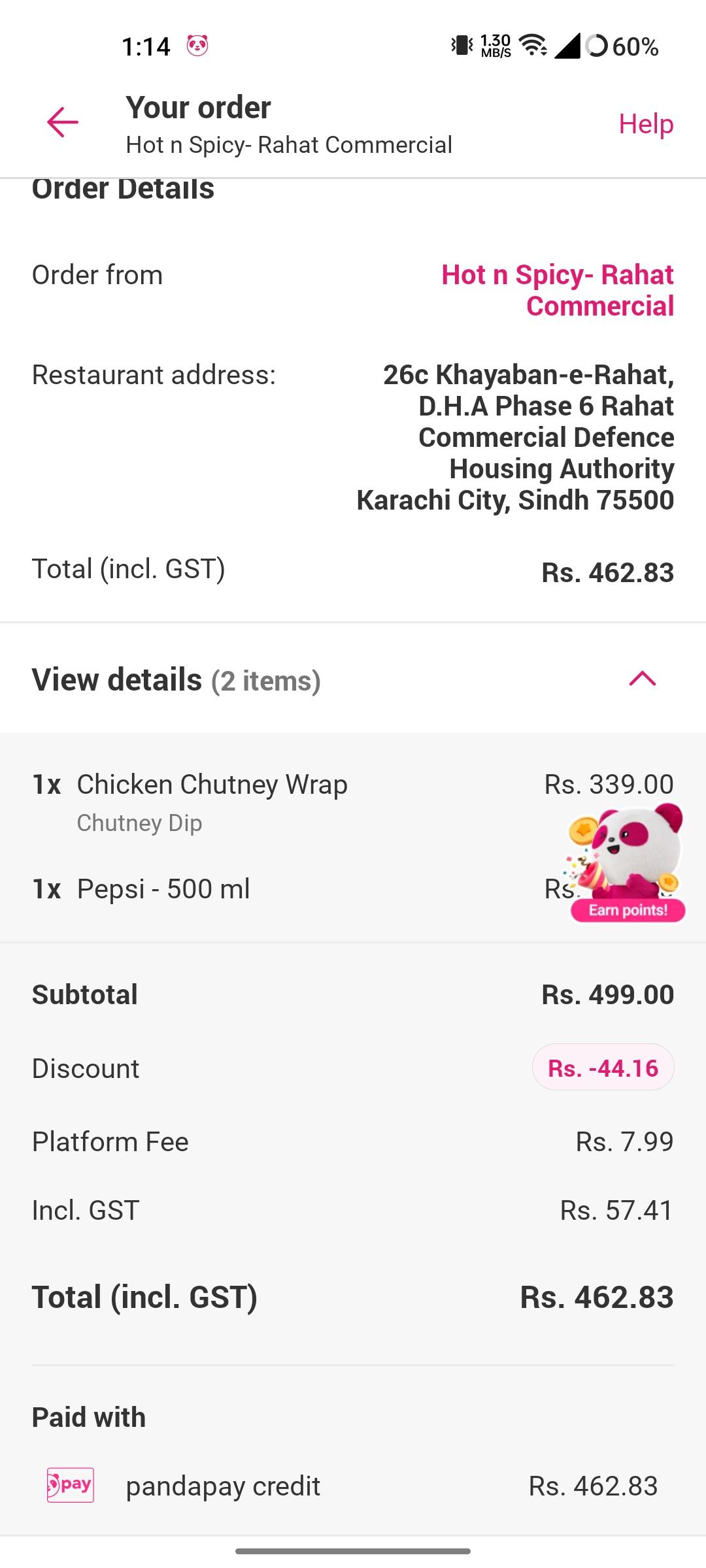
Task: Tap the battery indicator icon
Action: (x=597, y=46)
